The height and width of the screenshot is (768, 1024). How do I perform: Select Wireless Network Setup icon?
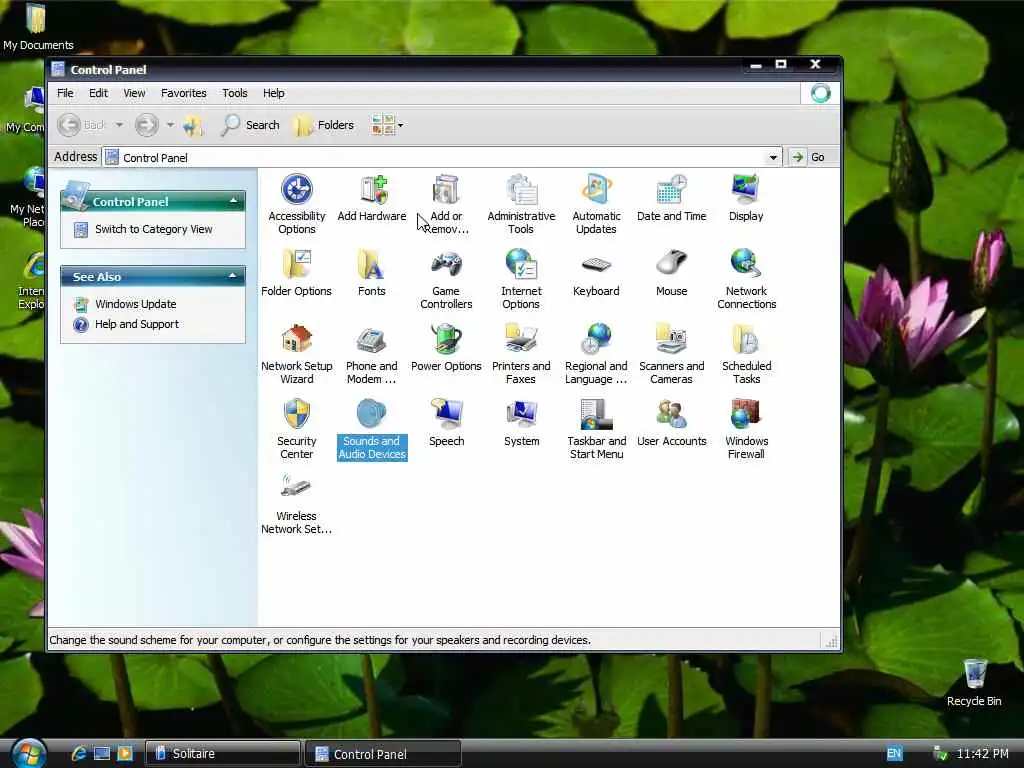tap(296, 504)
